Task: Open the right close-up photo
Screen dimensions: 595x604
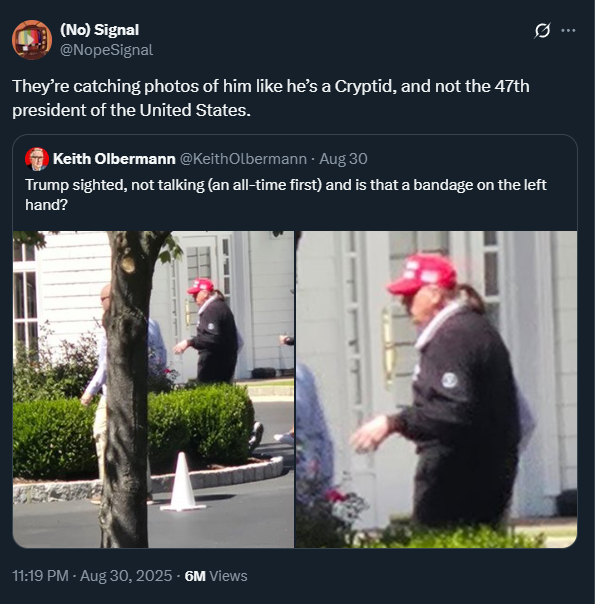Action: (x=436, y=389)
